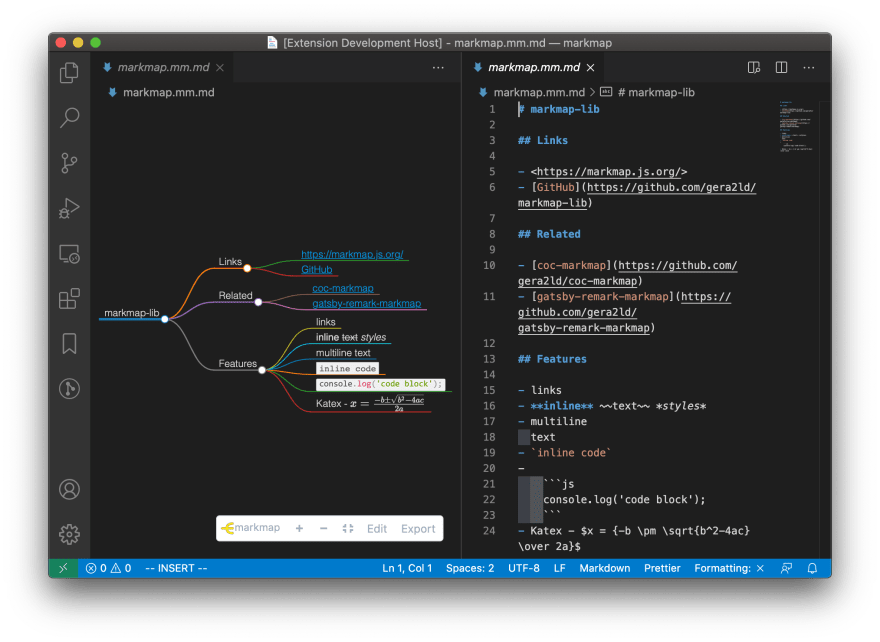Close the left markmap.mm.md tab
This screenshot has height=642, width=880.
coord(220,67)
